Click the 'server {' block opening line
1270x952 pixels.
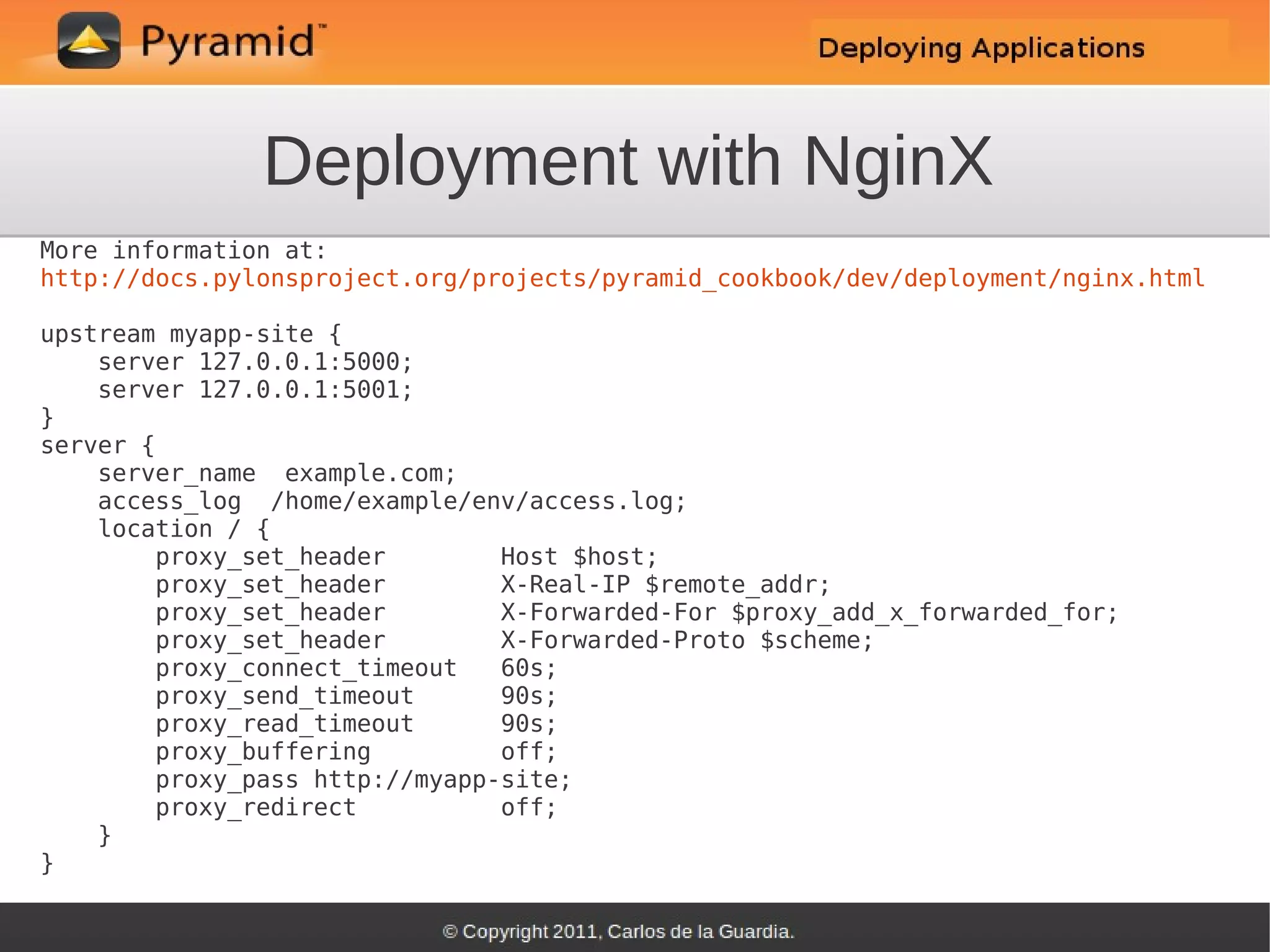coord(97,446)
